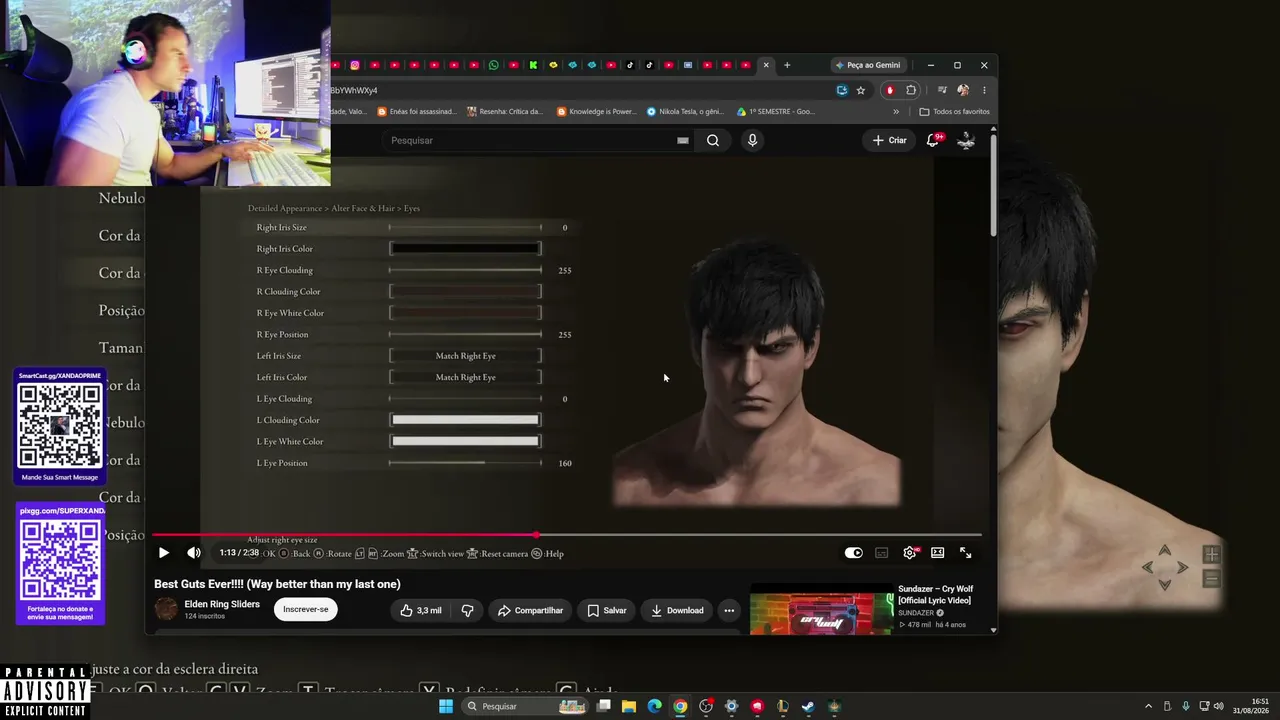This screenshot has height=720, width=1280.
Task: Expand hidden bookmarks chevron
Action: tap(896, 112)
